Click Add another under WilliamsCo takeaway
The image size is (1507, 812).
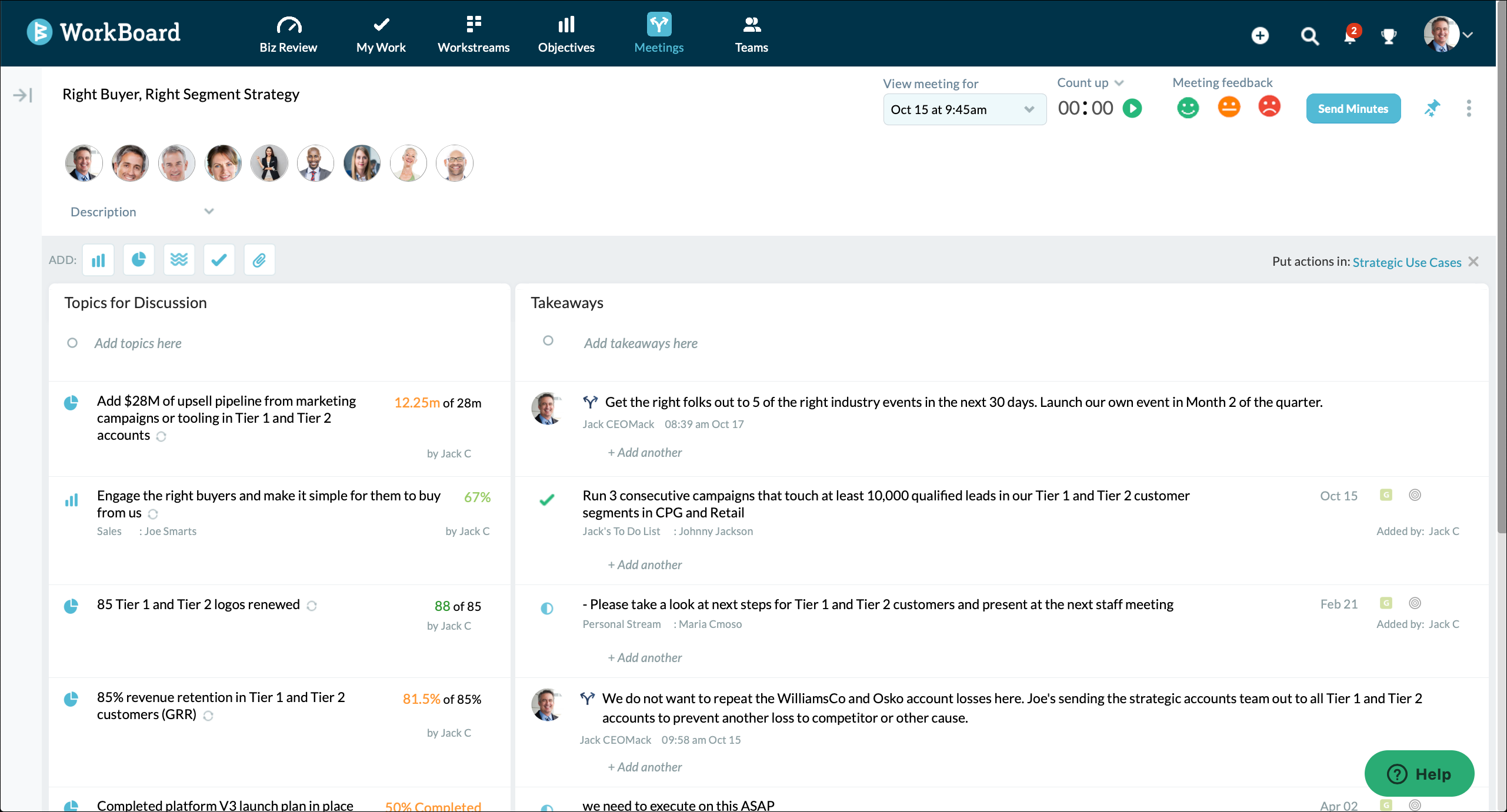point(645,767)
